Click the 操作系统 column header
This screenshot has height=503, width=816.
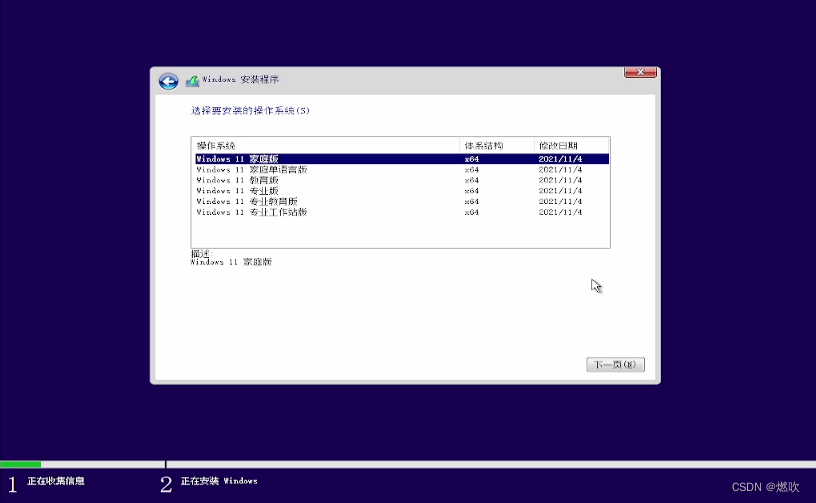326,146
